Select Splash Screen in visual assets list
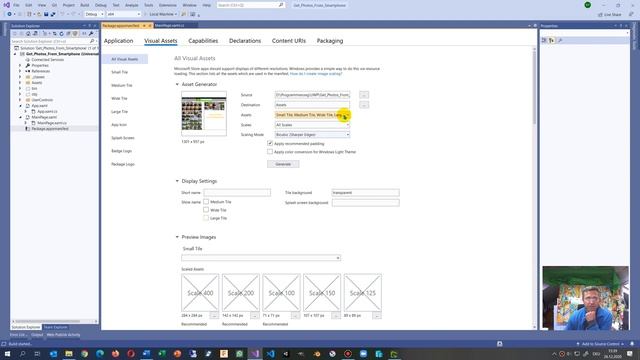 (122, 138)
